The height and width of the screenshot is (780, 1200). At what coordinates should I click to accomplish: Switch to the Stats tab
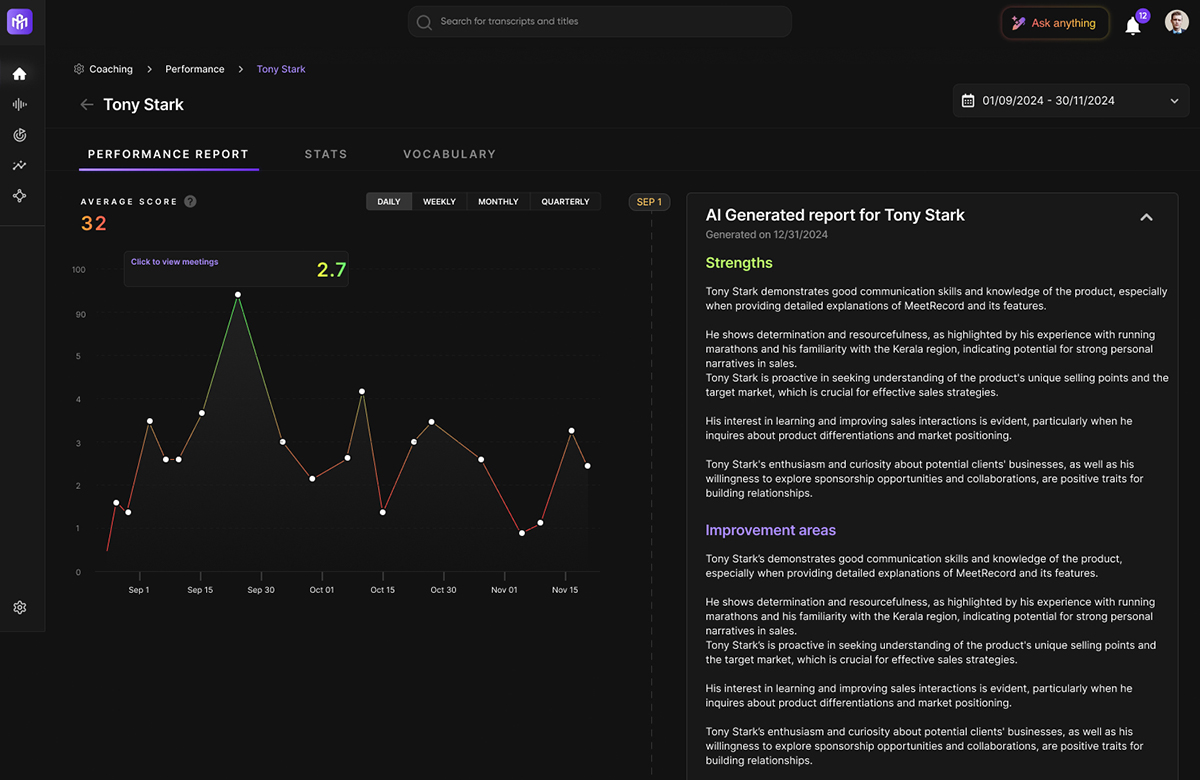tap(326, 154)
